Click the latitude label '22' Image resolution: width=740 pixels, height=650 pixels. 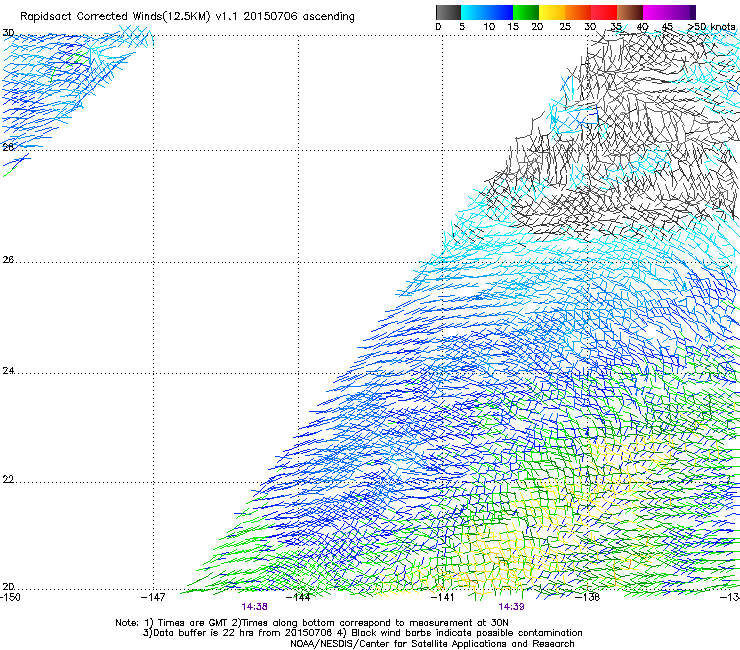pyautogui.click(x=8, y=480)
